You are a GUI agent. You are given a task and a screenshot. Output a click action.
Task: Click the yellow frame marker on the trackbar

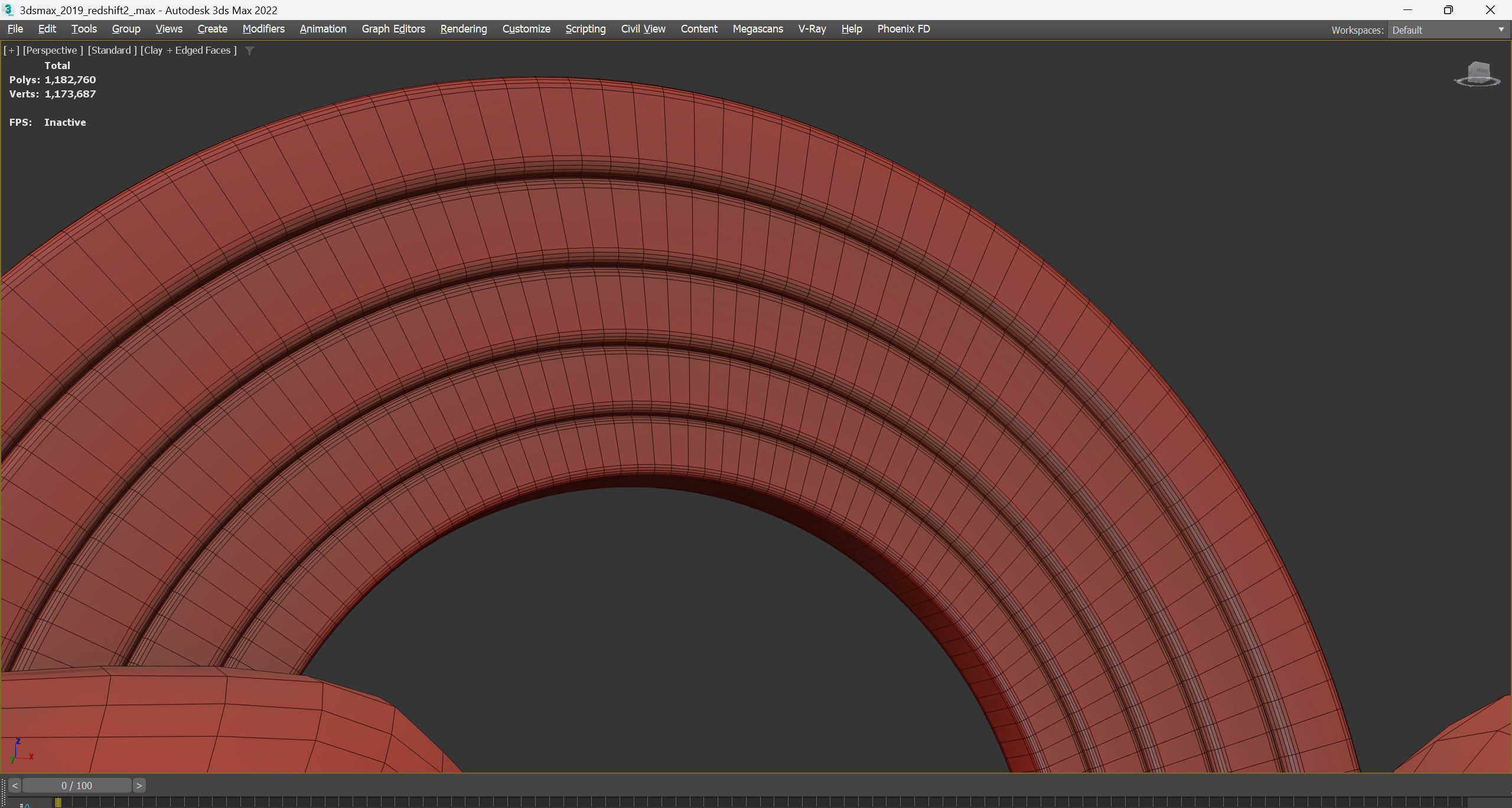(58, 803)
